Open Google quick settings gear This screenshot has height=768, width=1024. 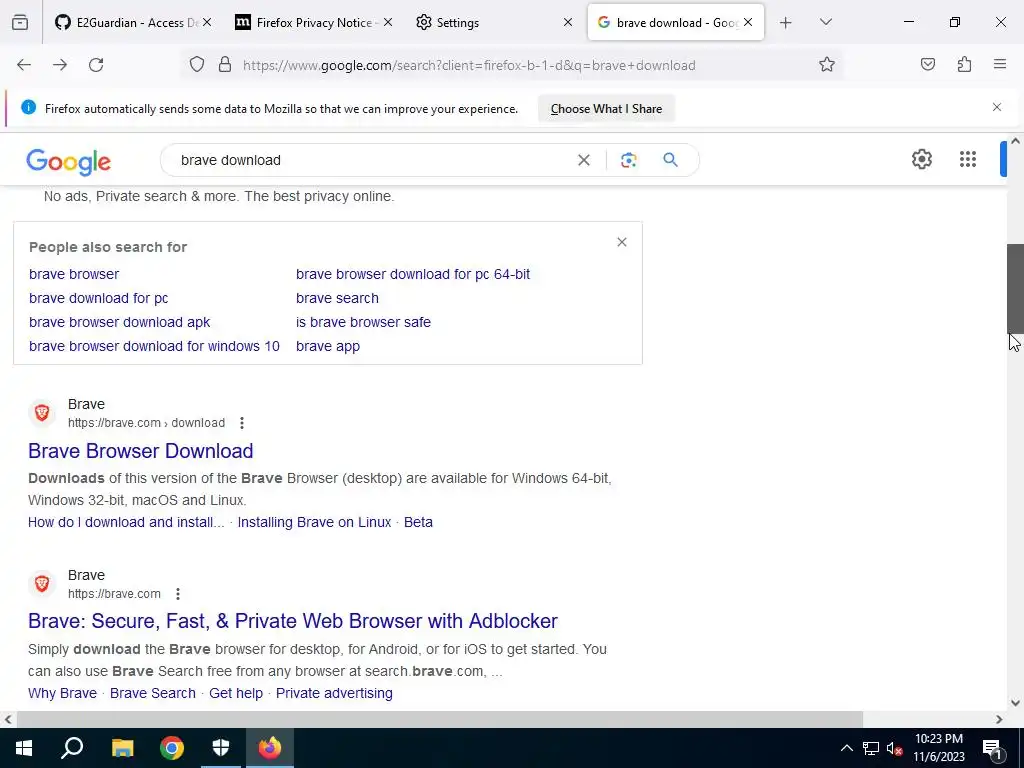921,159
